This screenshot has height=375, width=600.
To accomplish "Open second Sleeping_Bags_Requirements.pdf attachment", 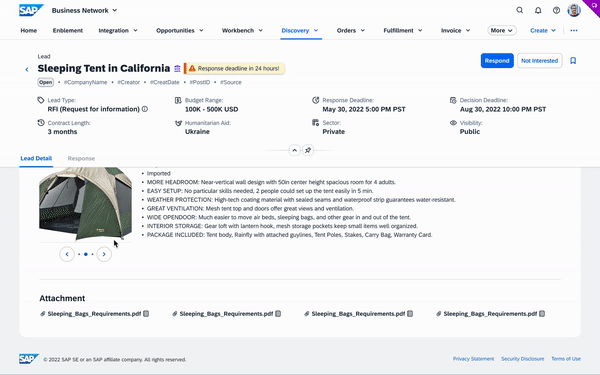I will click(226, 314).
